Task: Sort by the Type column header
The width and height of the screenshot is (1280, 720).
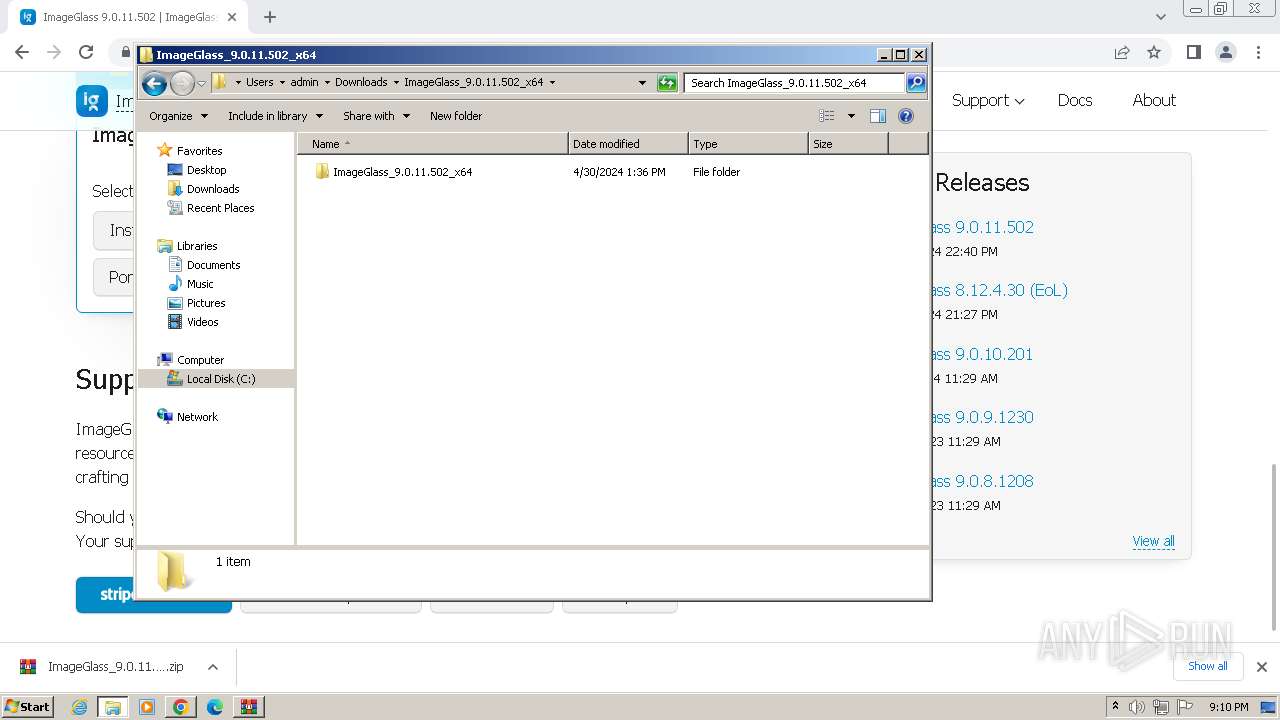Action: click(x=748, y=144)
